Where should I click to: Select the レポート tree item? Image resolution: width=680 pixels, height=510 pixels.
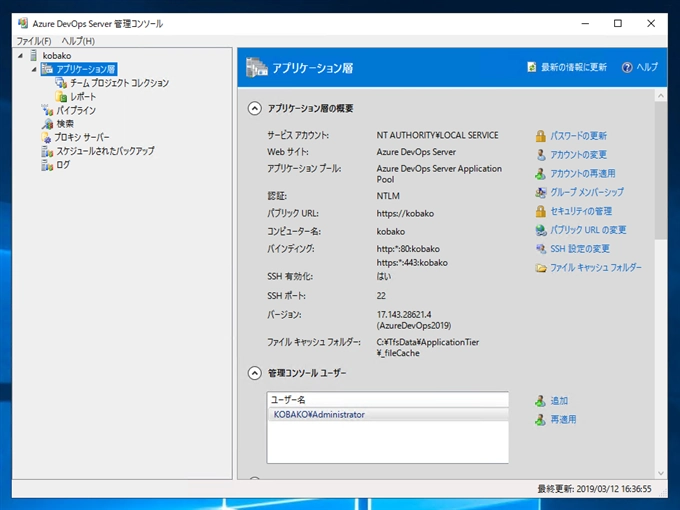(83, 97)
